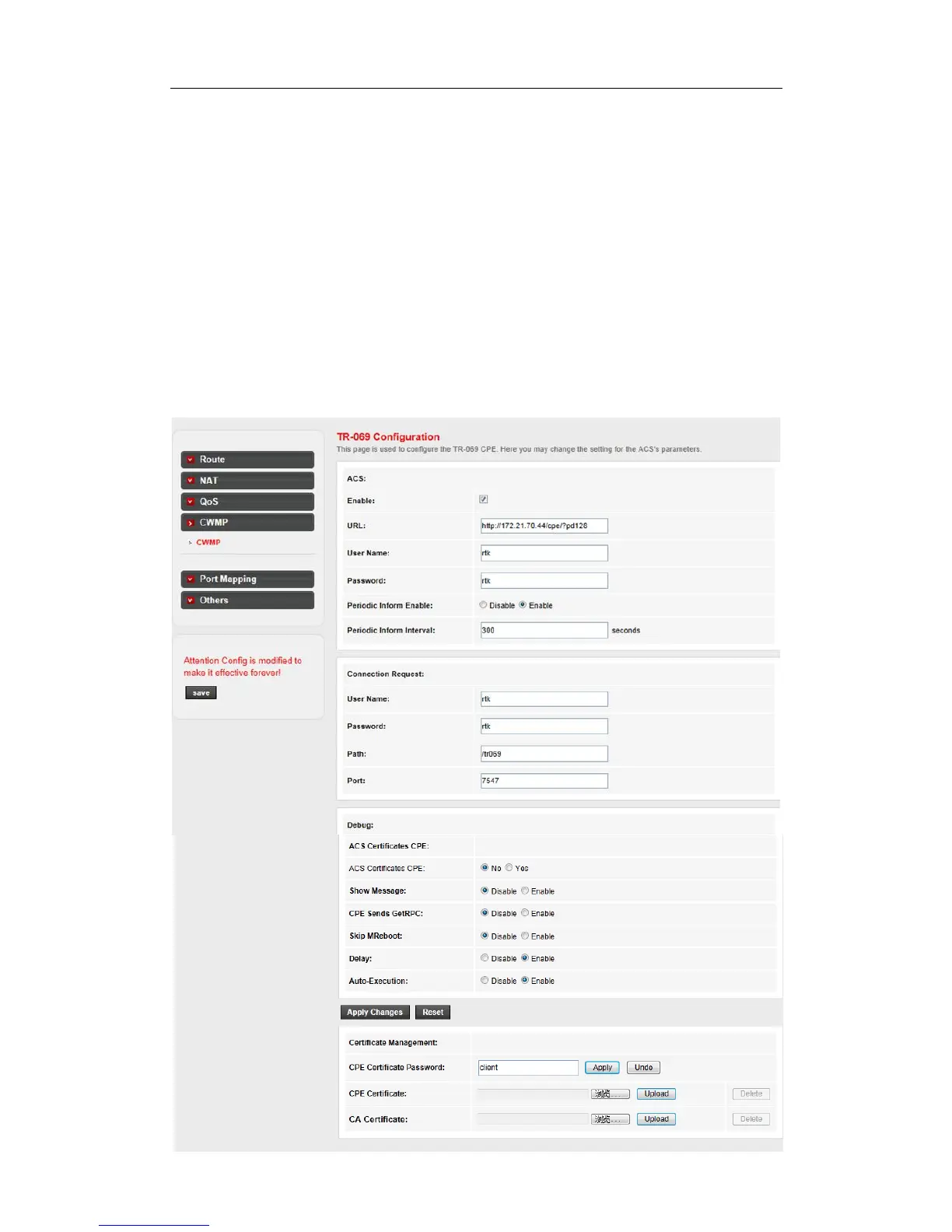Select Disable for Periodic Inform Enable

[x=483, y=605]
